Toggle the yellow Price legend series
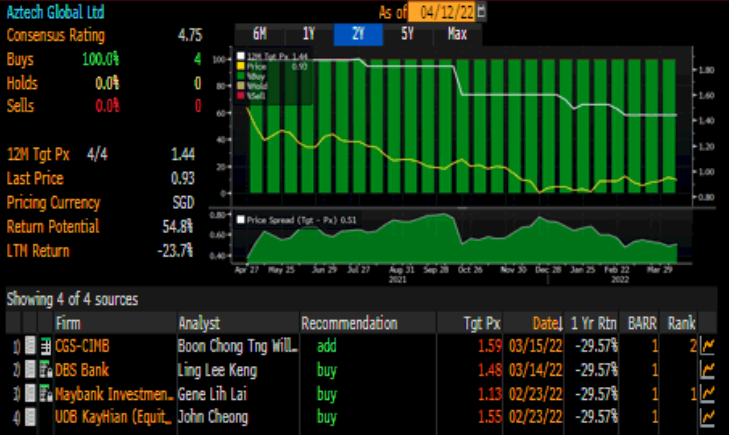The image size is (729, 435). click(x=258, y=67)
